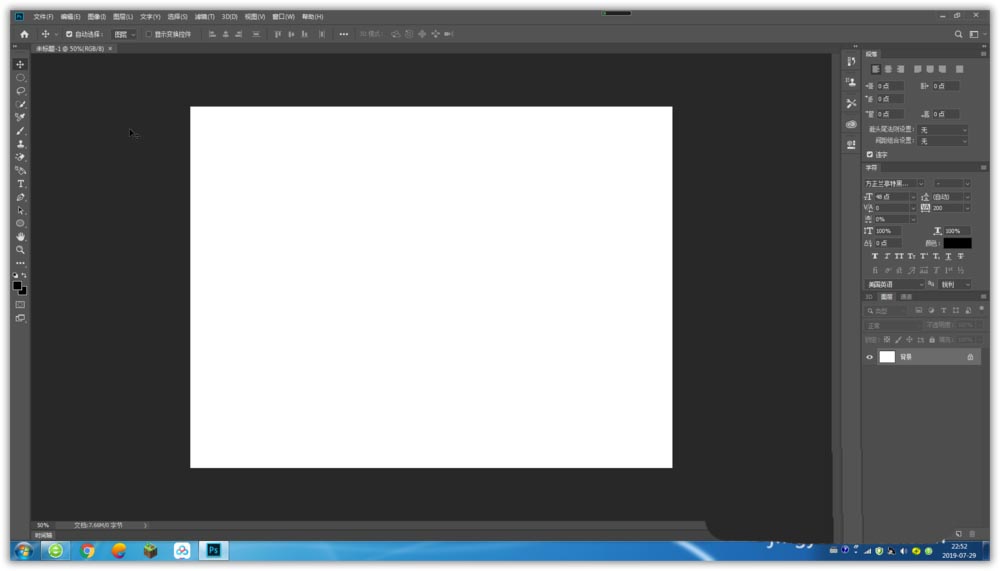The height and width of the screenshot is (571, 1000).
Task: Open the font style dropdown
Action: click(x=952, y=184)
